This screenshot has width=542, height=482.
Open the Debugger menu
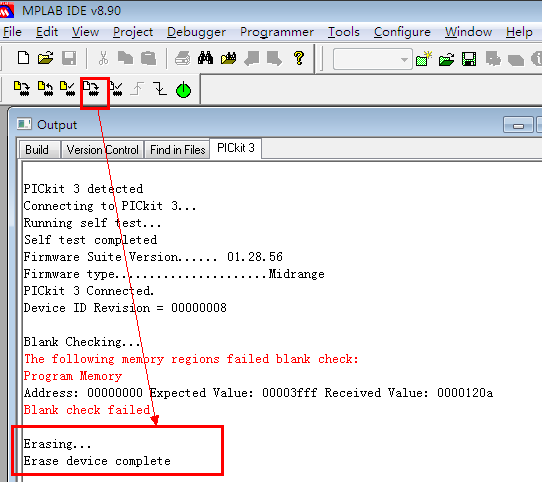[196, 32]
